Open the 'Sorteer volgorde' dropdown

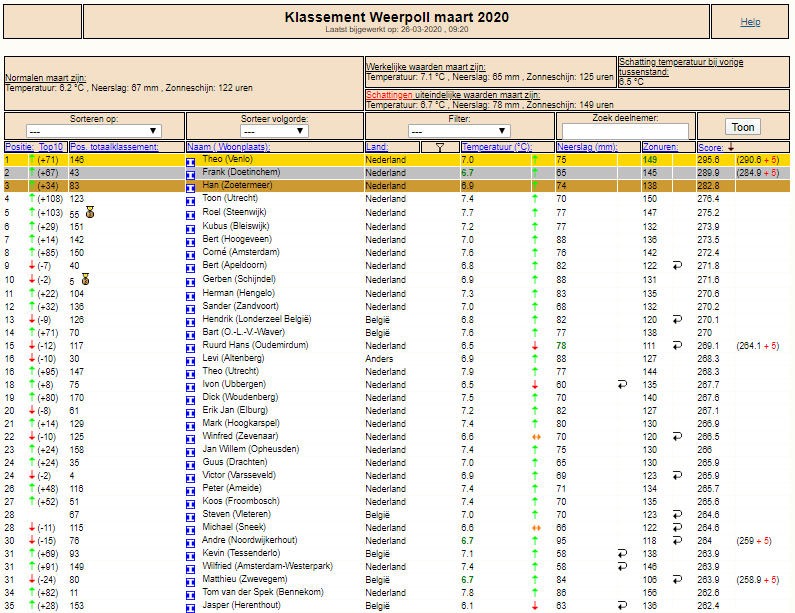[275, 131]
